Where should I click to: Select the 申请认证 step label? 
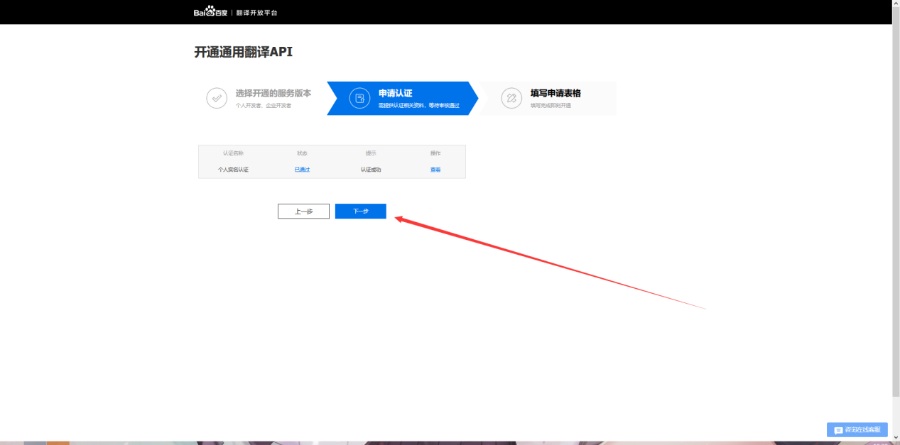tap(395, 93)
